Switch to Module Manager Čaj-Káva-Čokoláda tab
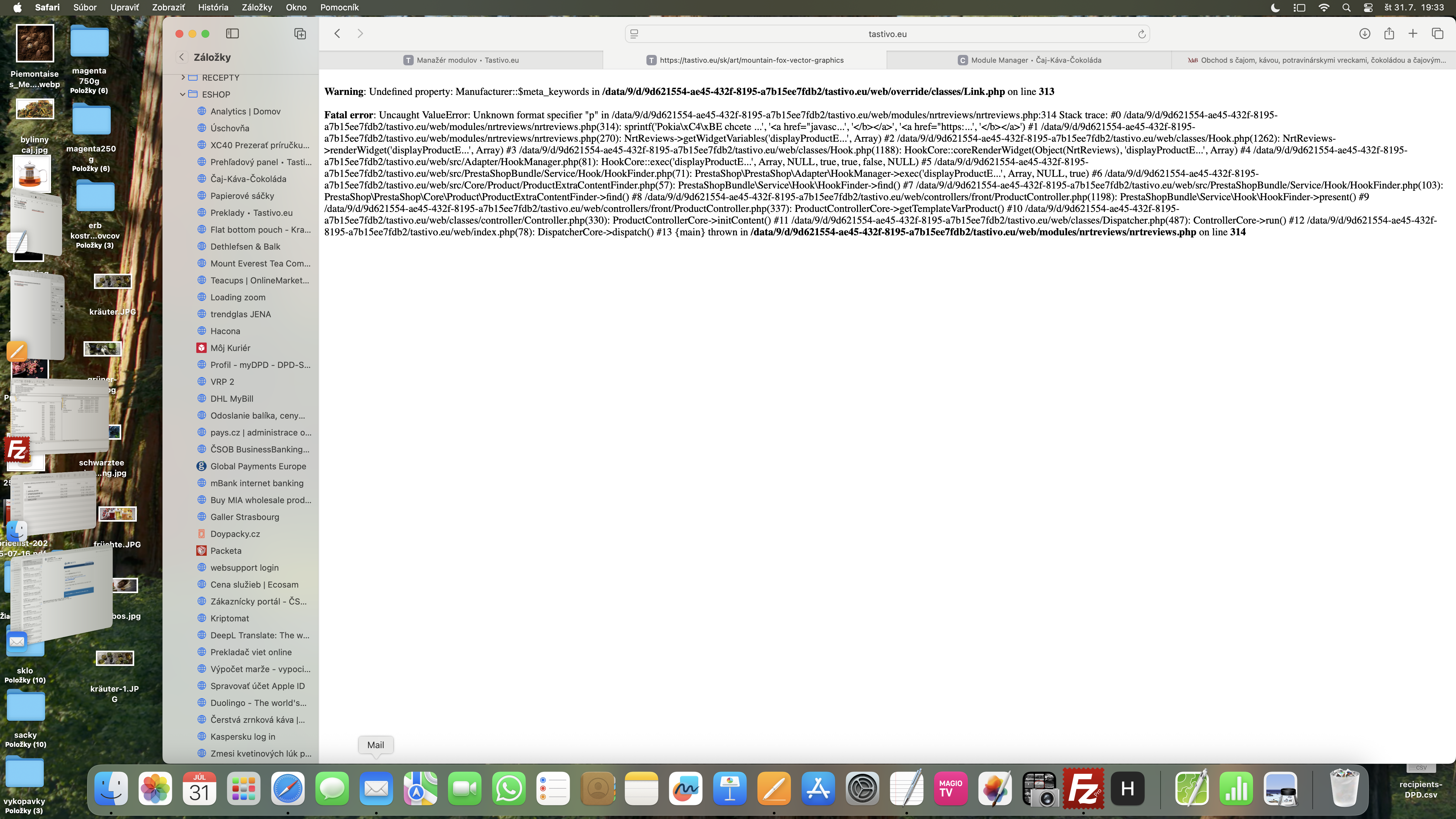This screenshot has width=1456, height=819. [x=1029, y=60]
